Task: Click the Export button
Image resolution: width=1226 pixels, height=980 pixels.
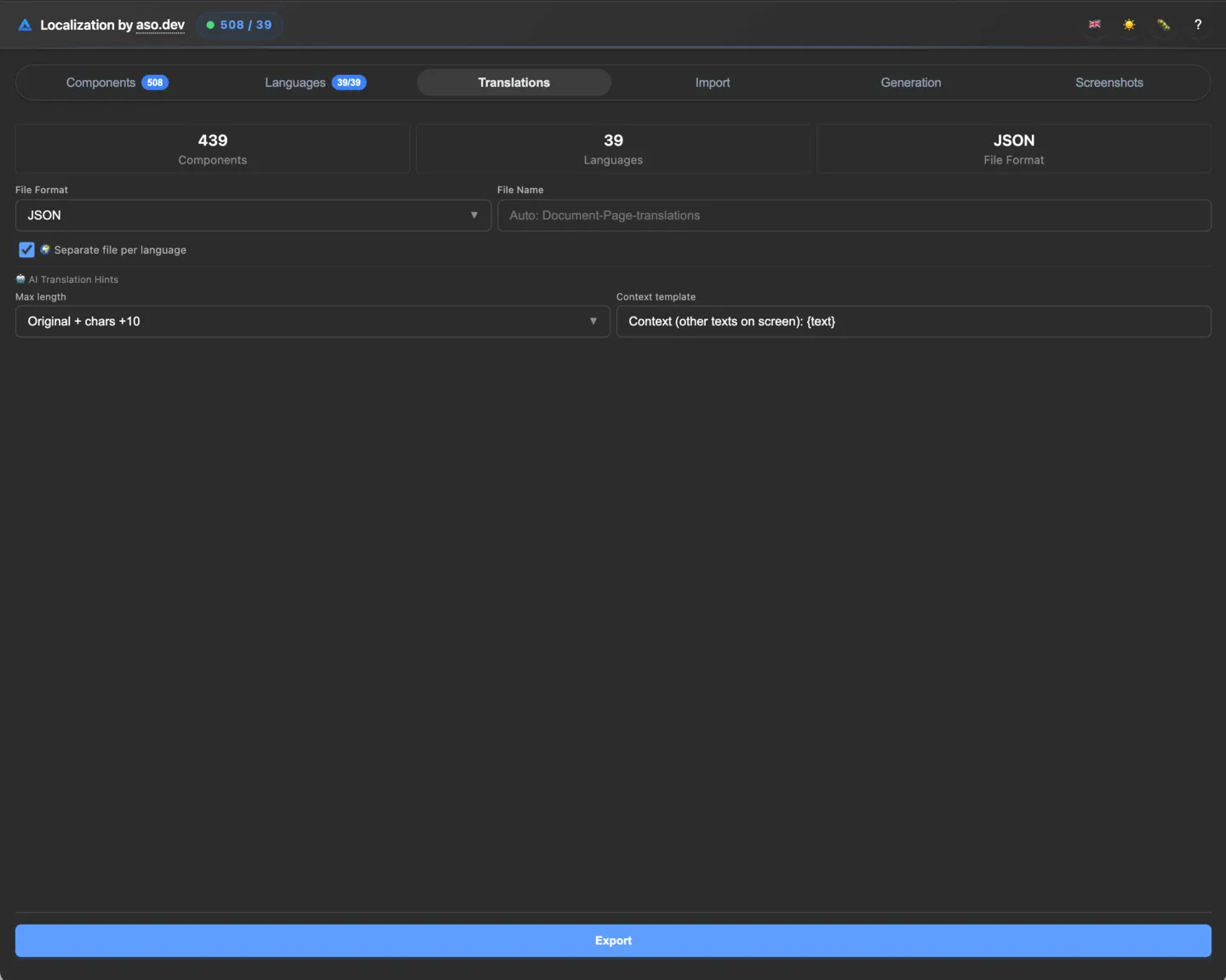Action: 613,941
